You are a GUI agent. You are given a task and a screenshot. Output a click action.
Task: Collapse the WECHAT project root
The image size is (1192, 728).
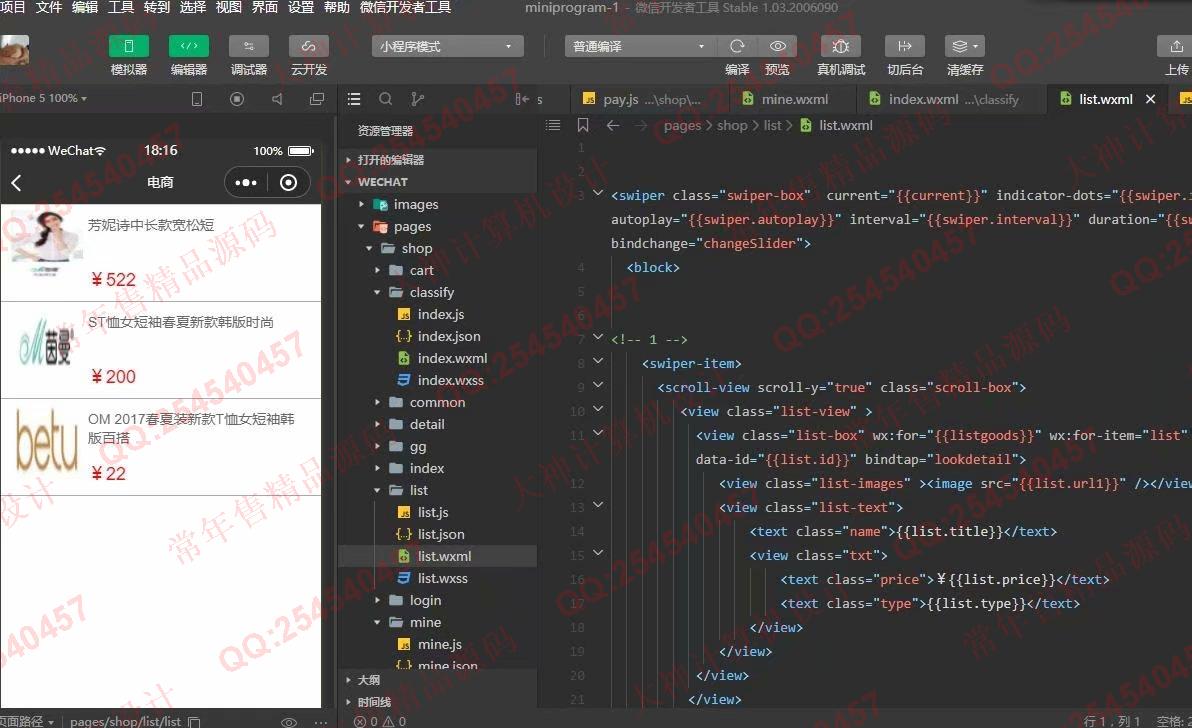[x=438, y=182]
